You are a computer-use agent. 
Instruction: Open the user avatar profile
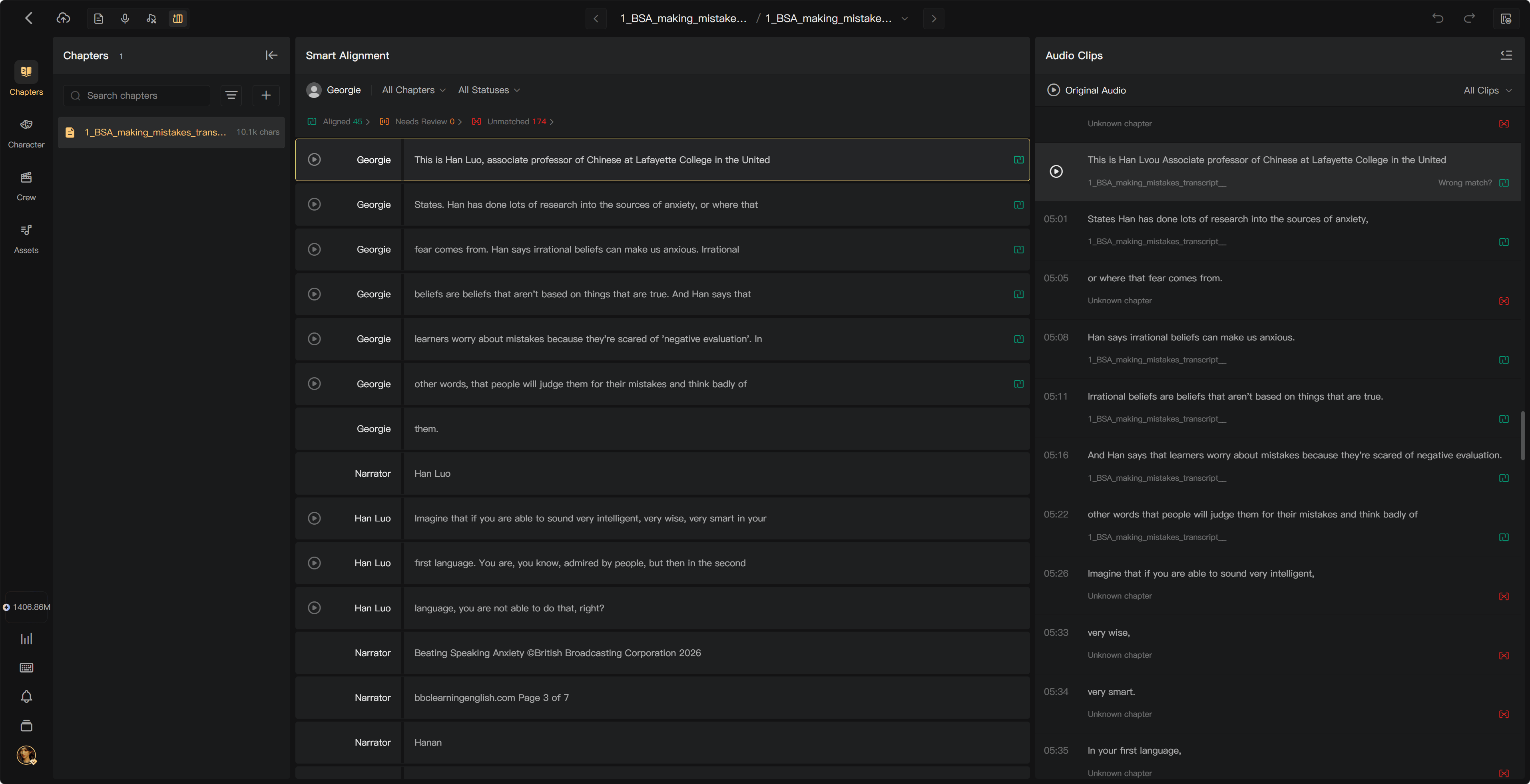pyautogui.click(x=26, y=755)
